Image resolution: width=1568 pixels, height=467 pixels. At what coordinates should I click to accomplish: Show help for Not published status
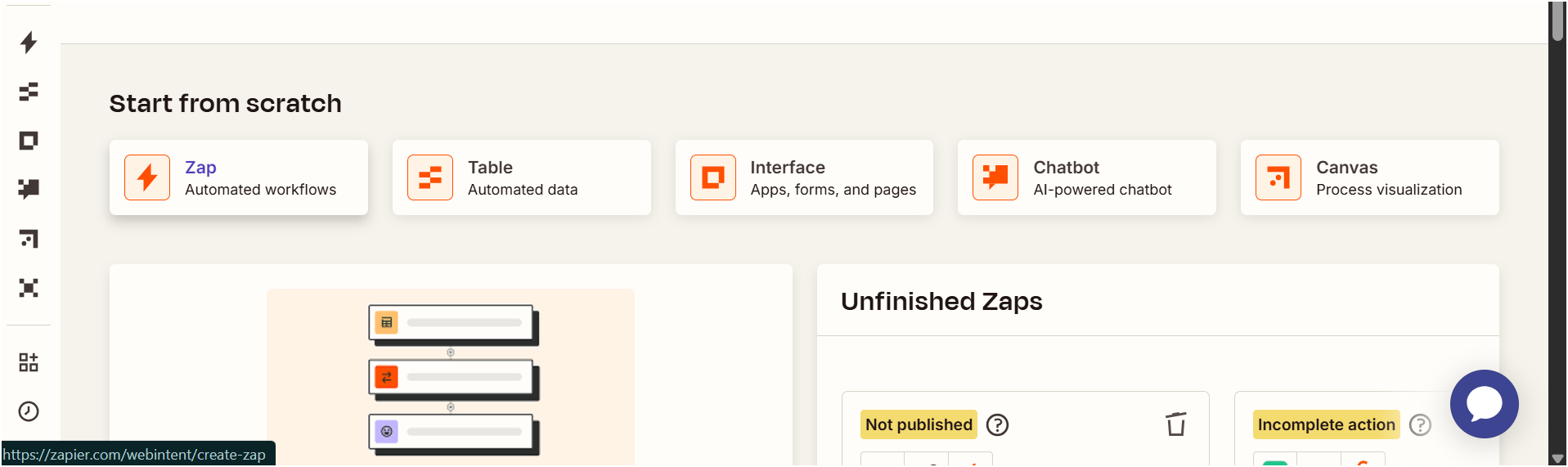(x=997, y=424)
